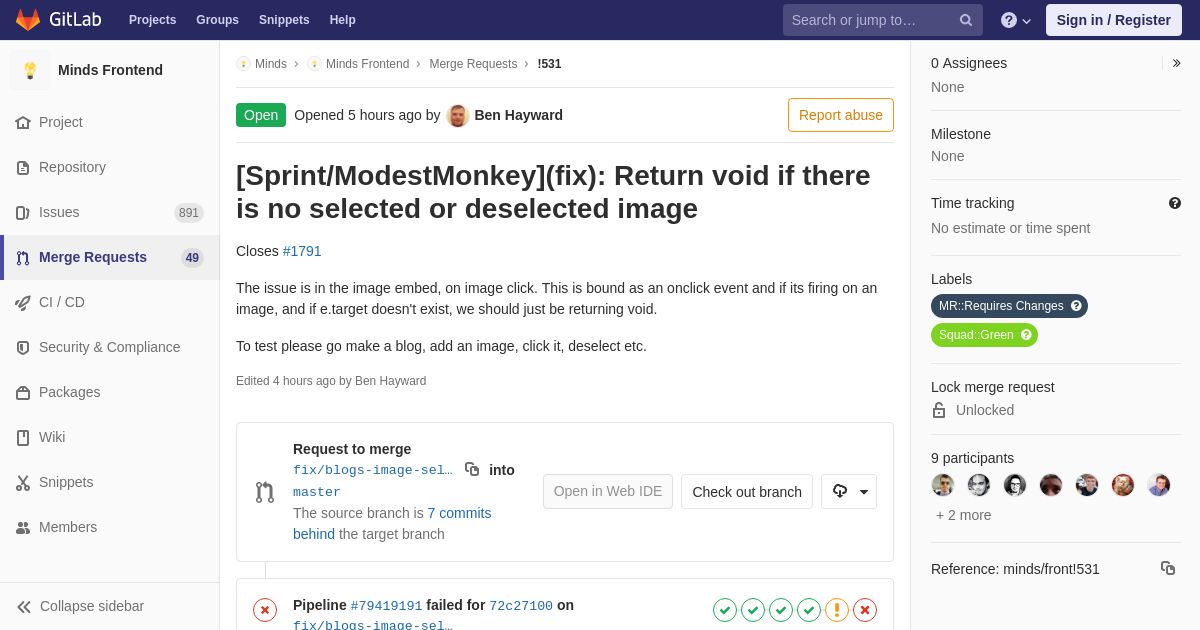Open Ben Hayward author profile link
Image resolution: width=1200 pixels, height=630 pixels.
pyautogui.click(x=518, y=115)
